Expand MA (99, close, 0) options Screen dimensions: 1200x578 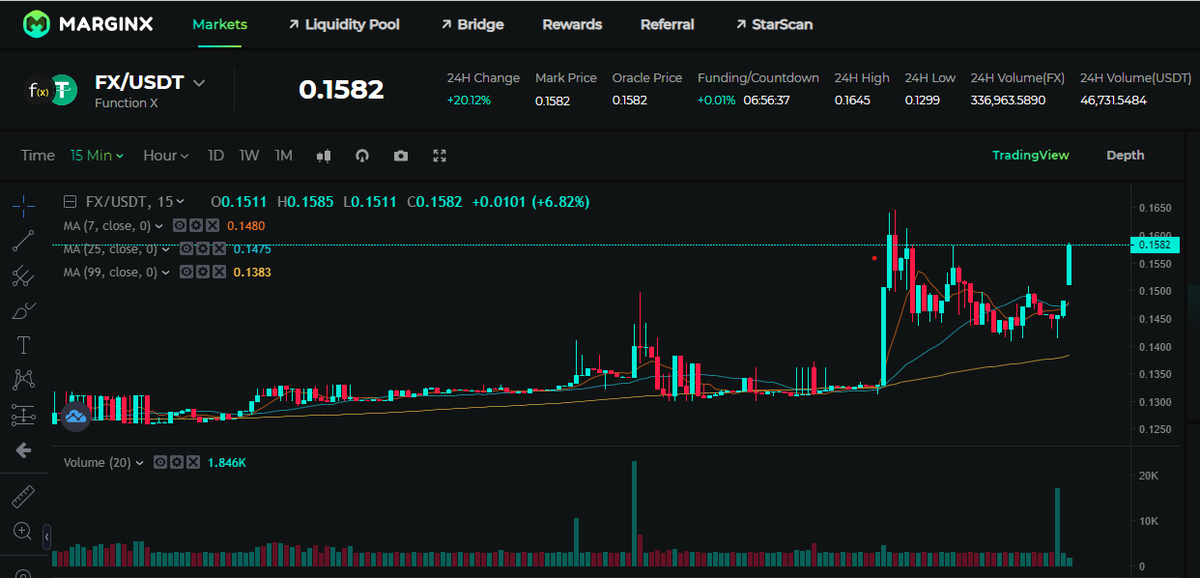(167, 272)
